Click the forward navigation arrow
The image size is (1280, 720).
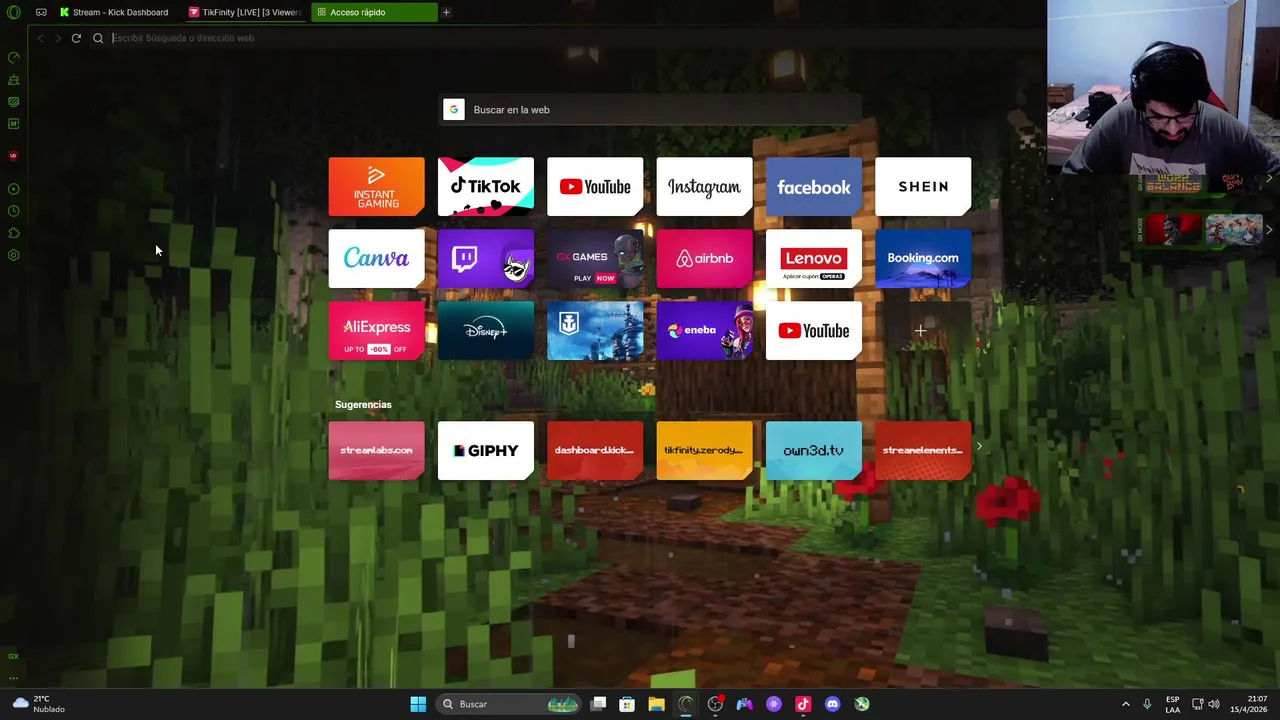coord(58,38)
